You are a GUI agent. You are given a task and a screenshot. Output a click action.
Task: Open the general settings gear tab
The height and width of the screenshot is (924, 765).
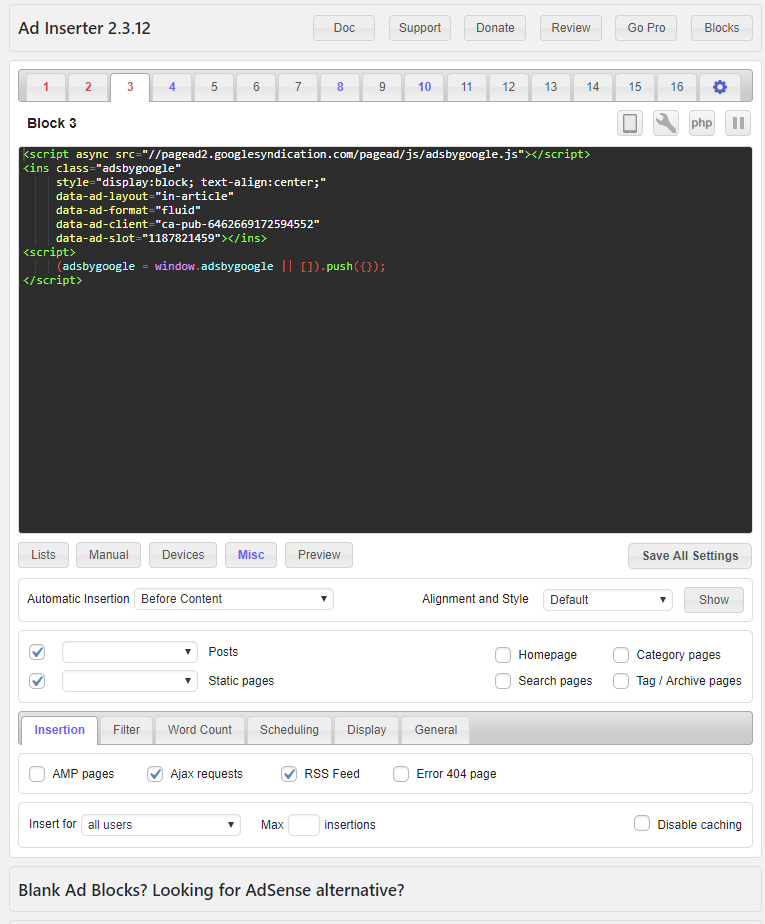click(720, 87)
